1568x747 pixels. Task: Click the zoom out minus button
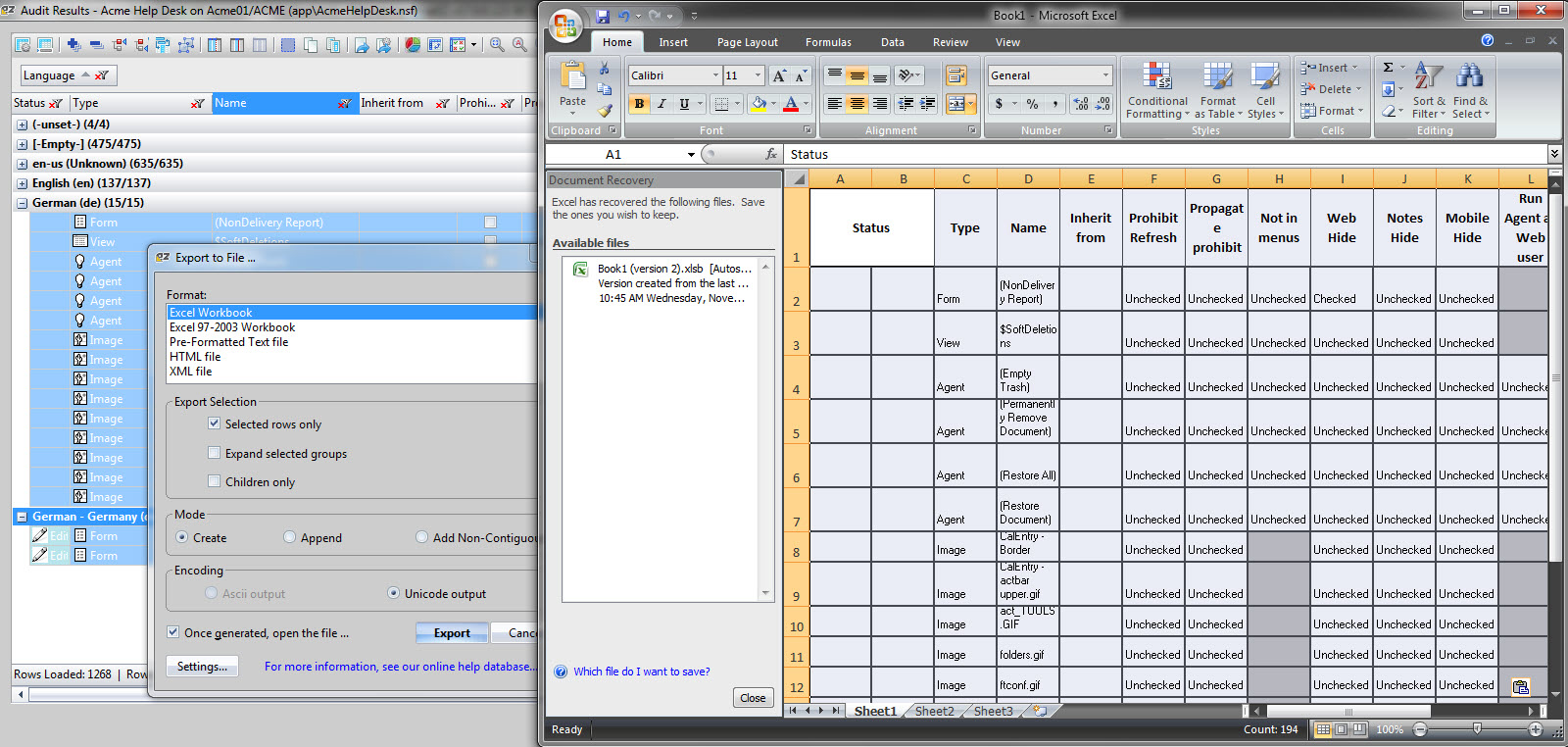tap(1420, 729)
